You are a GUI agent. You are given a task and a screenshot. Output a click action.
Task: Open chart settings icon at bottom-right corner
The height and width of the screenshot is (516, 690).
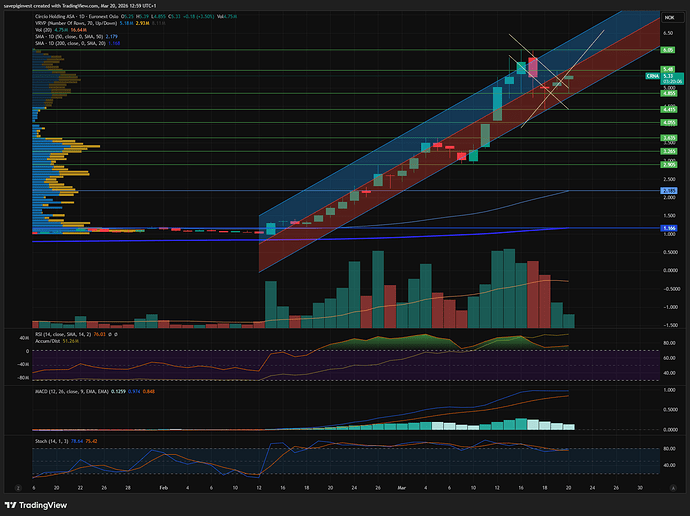pyautogui.click(x=671, y=487)
